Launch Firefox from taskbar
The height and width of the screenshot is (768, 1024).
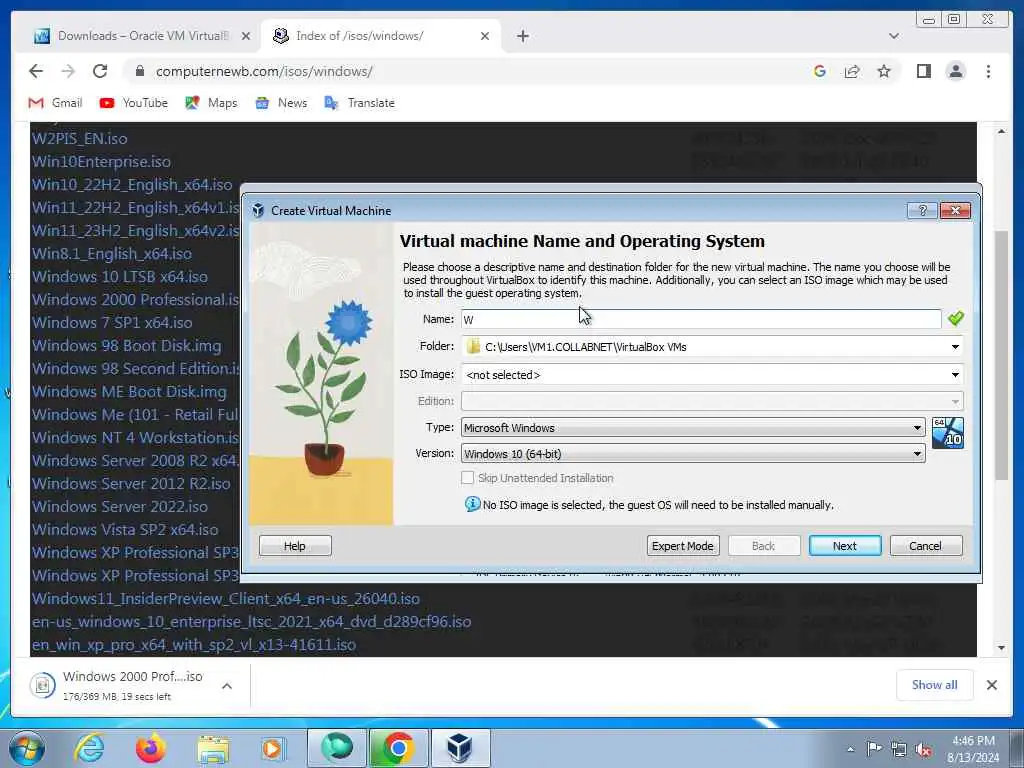(x=150, y=748)
